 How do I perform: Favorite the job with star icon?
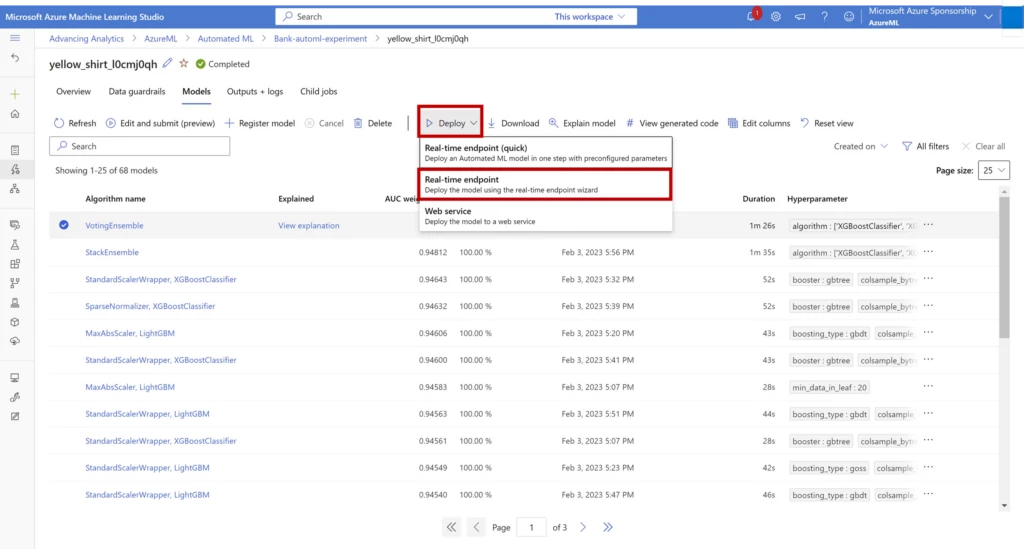pyautogui.click(x=183, y=64)
